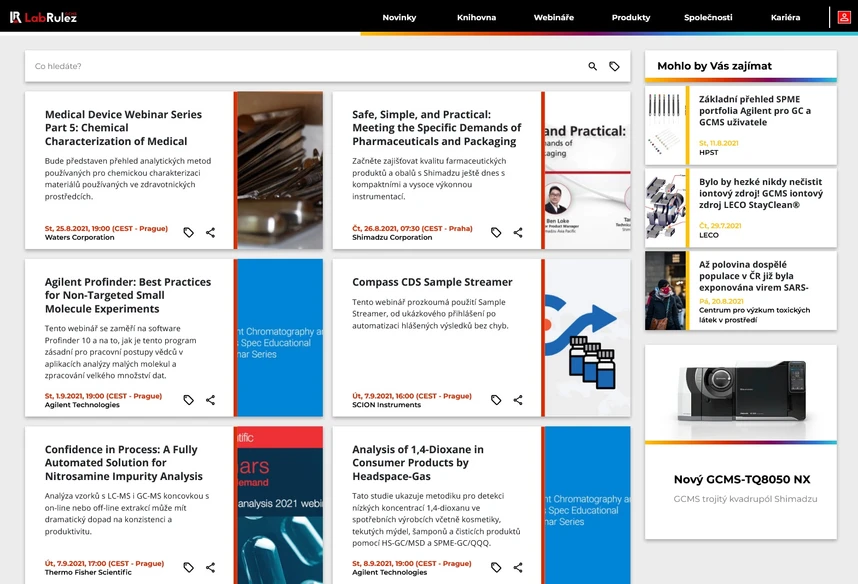Click 'SCION Instruments' company name
The image size is (858, 584).
[386, 405]
